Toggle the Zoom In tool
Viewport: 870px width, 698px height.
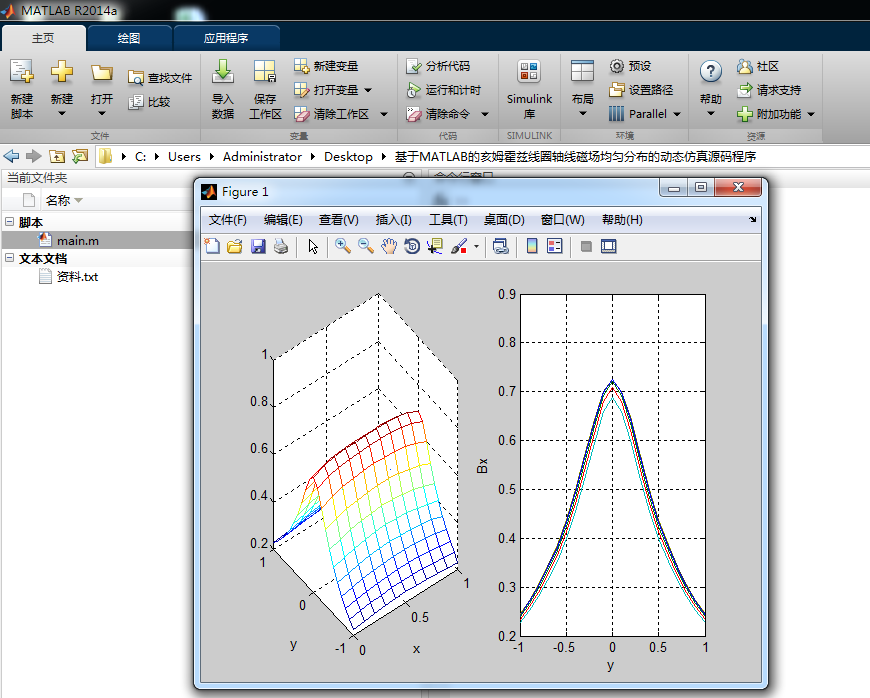coord(342,246)
